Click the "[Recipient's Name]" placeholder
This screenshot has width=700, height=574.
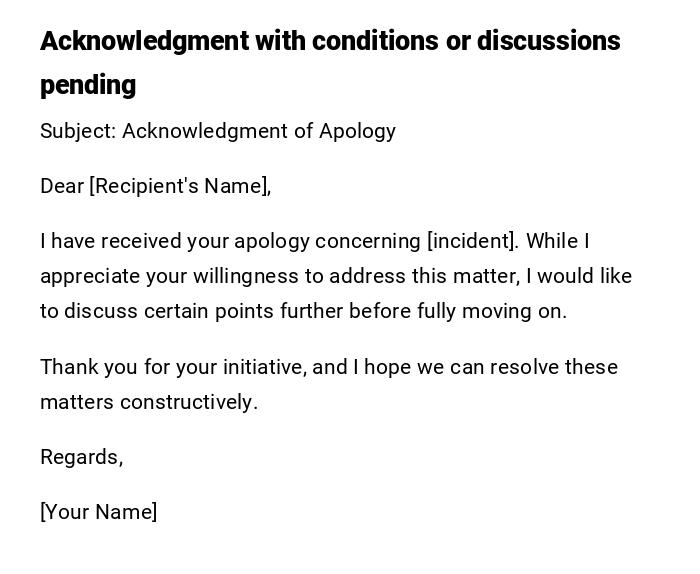[180, 186]
